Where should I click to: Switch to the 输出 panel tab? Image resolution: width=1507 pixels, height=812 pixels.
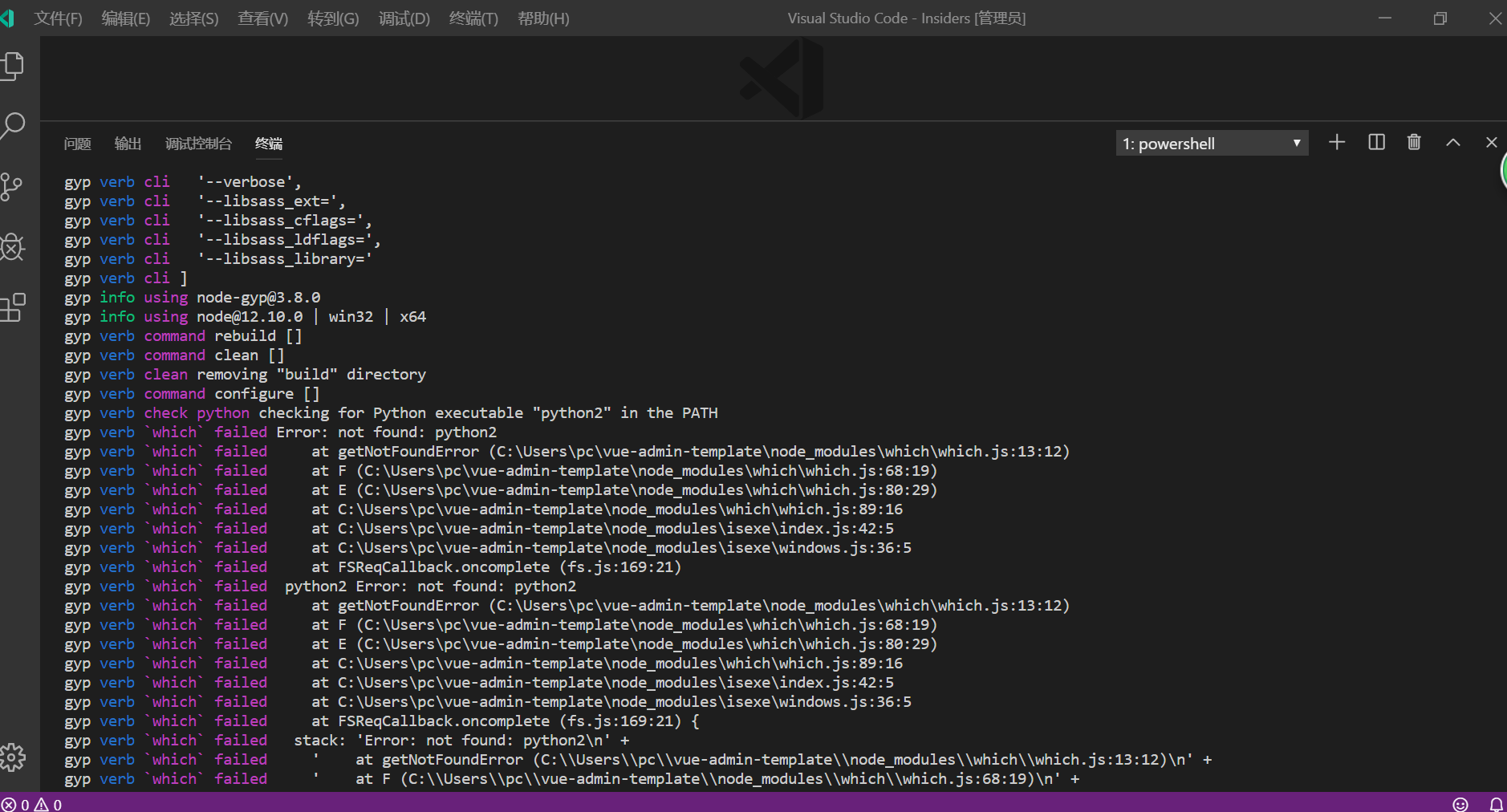(128, 144)
